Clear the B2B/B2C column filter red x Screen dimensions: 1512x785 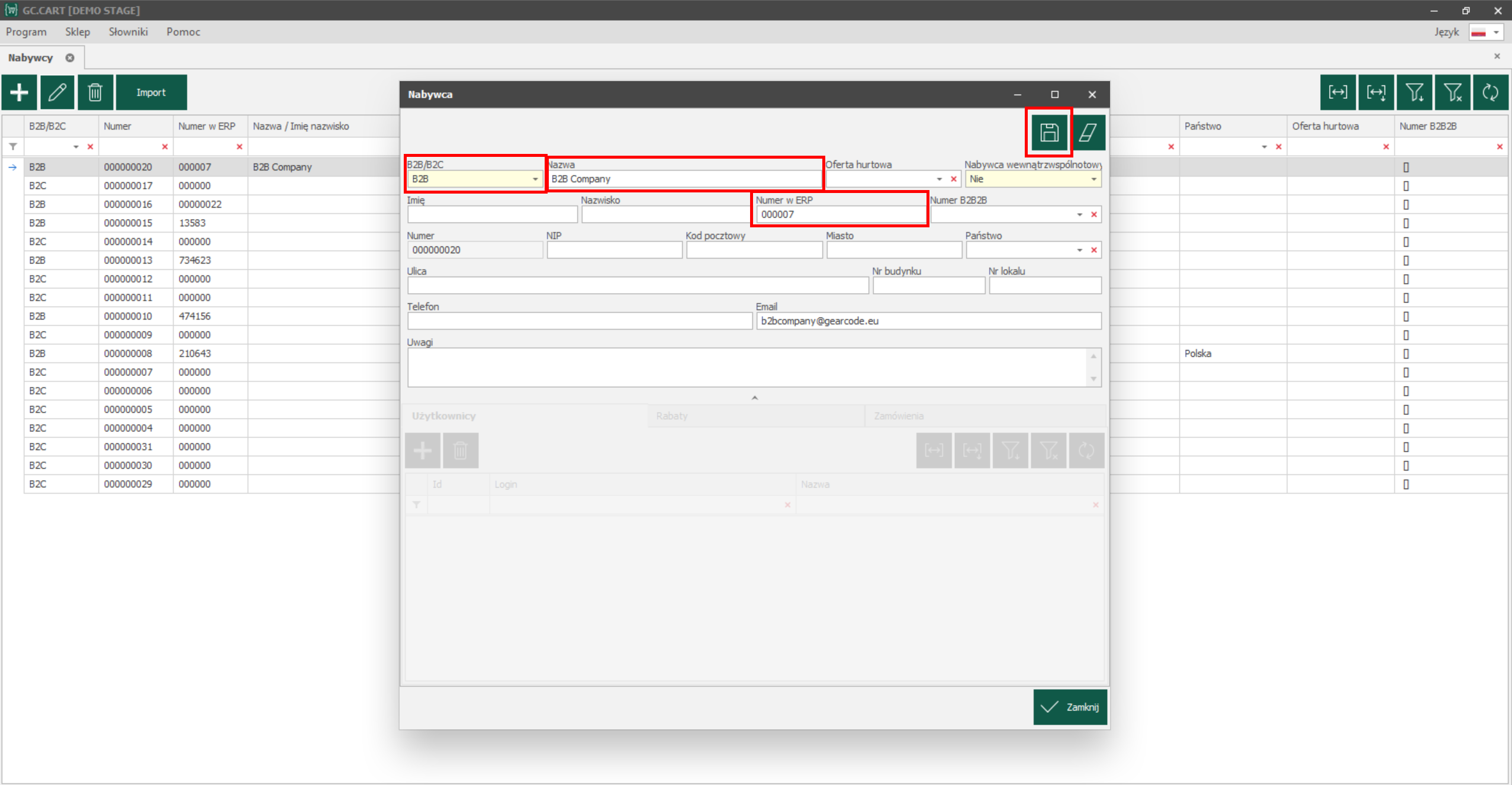click(91, 147)
